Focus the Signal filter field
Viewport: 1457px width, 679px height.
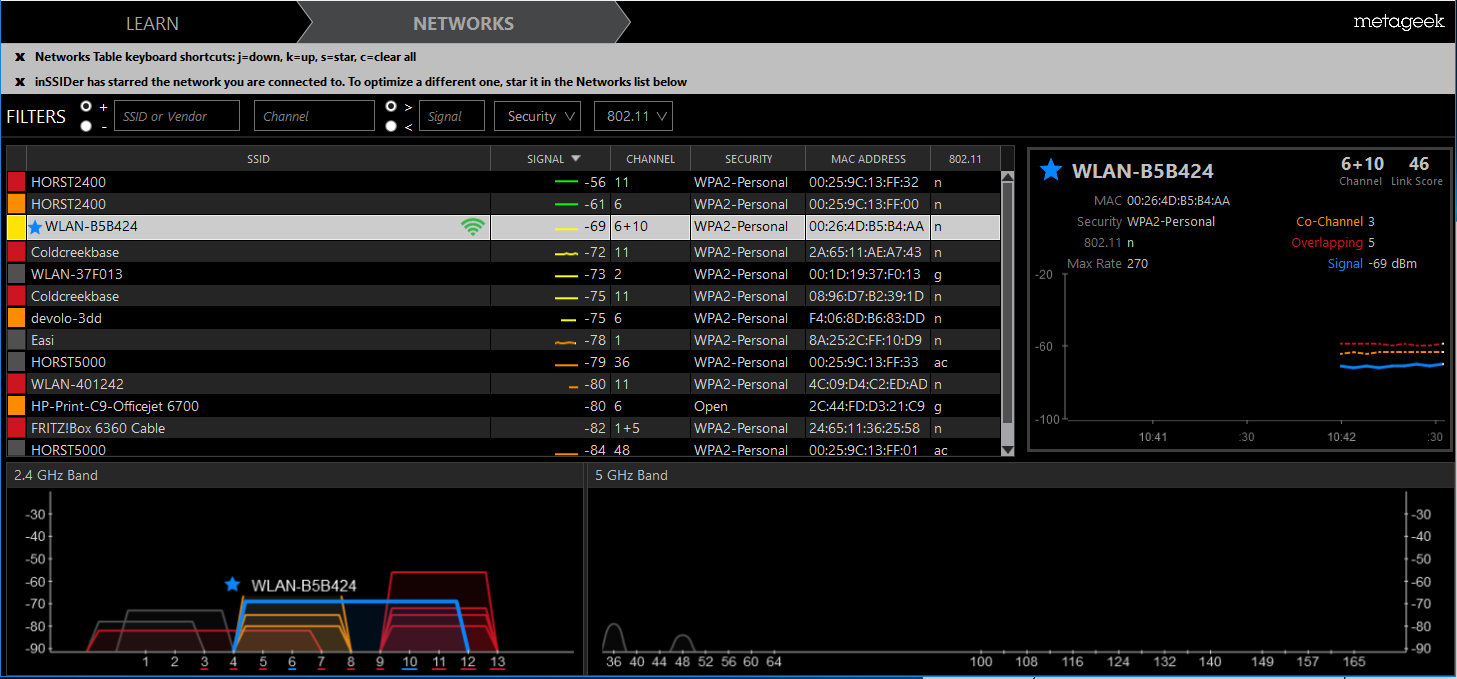(x=452, y=116)
